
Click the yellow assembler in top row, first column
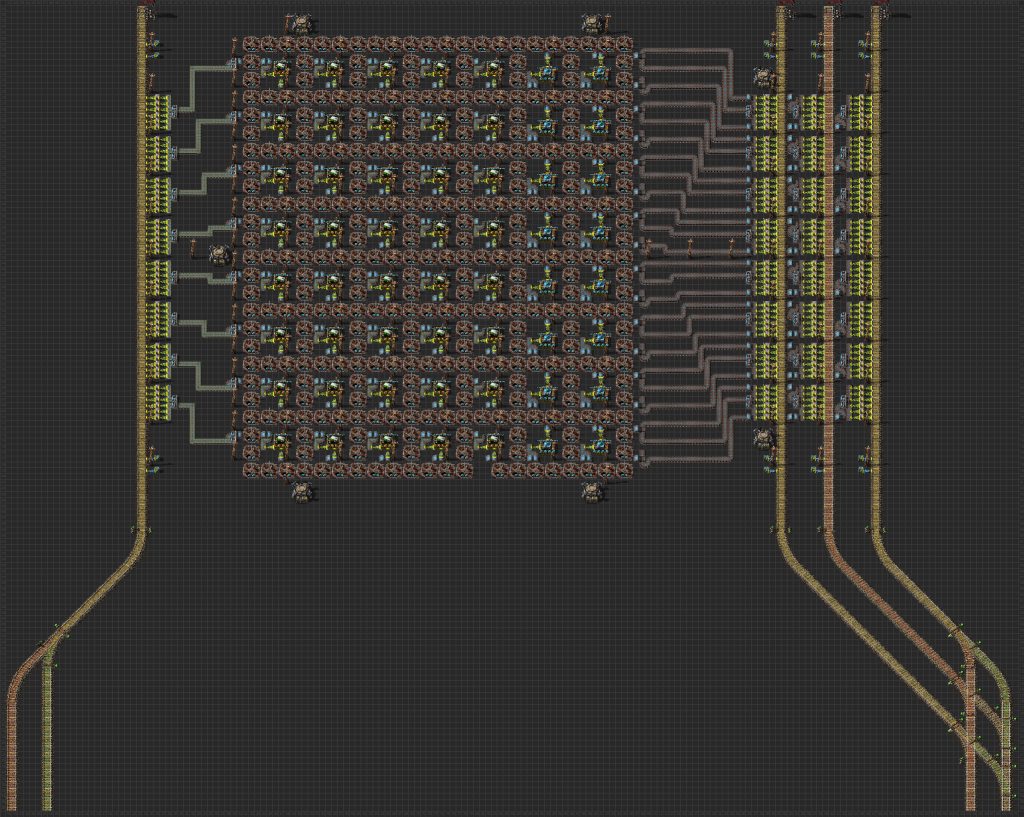tap(280, 69)
